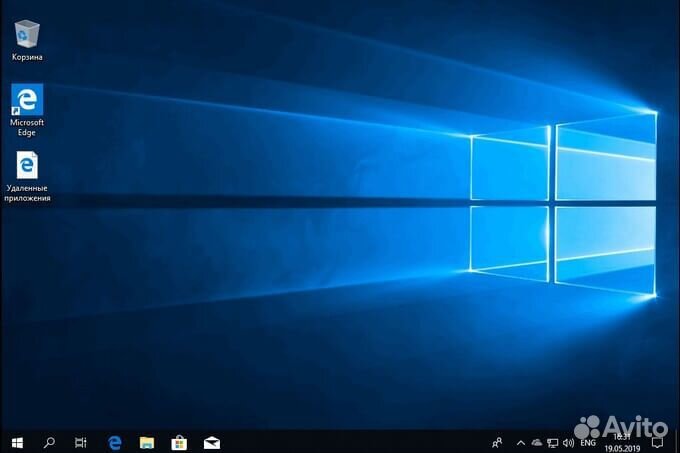
Task: Select the Удаленные приложения desktop file
Action: click(x=27, y=176)
